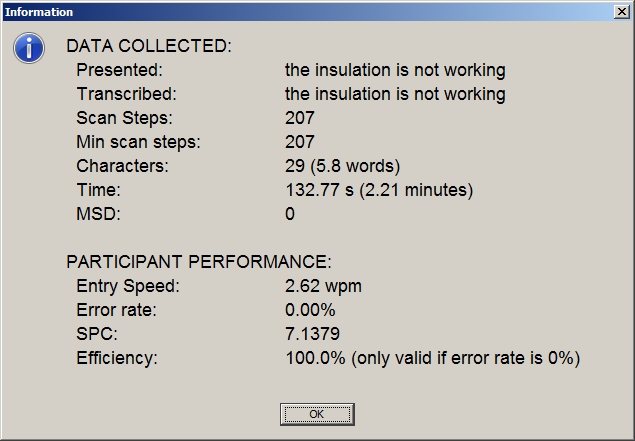The height and width of the screenshot is (441, 635).
Task: Click the transcribed phrase text value
Action: [x=395, y=94]
